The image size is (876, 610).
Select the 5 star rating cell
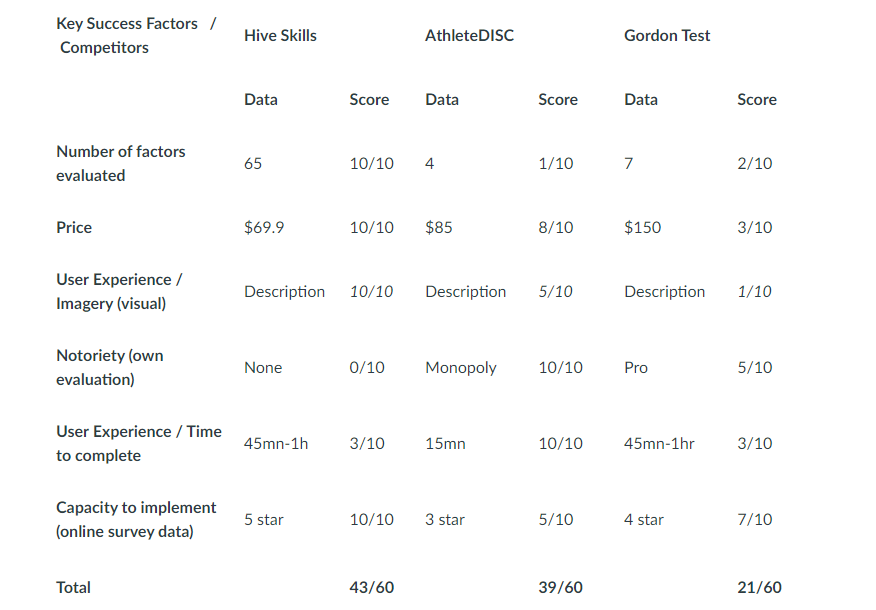[264, 520]
